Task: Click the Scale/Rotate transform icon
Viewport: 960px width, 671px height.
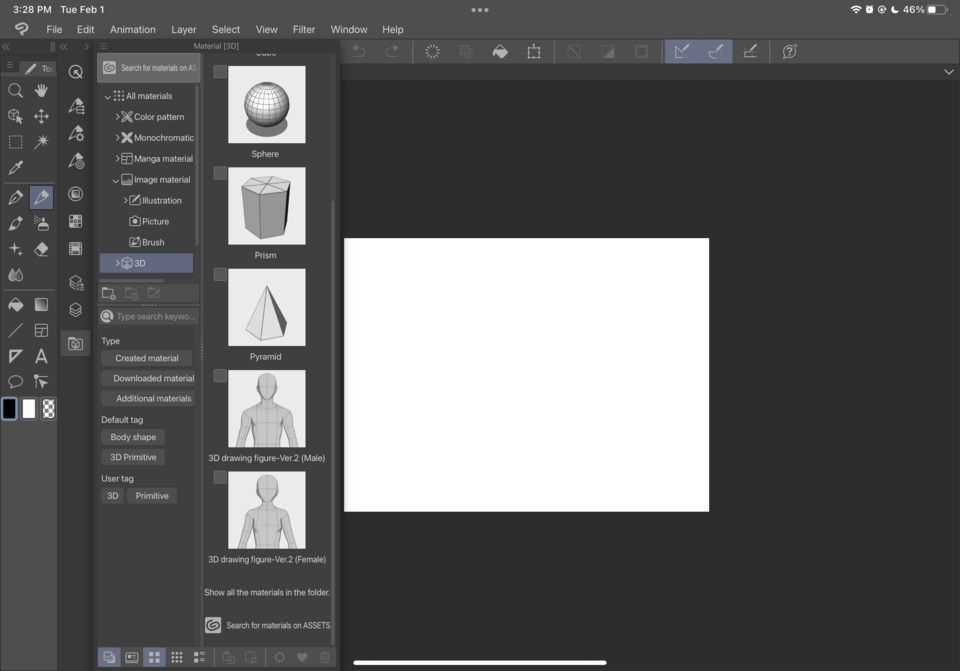Action: click(534, 52)
